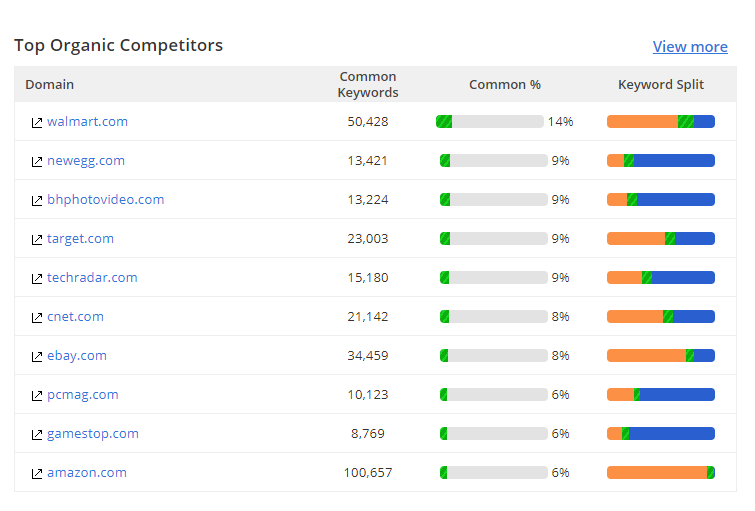The width and height of the screenshot is (755, 511).
Task: Click the external link icon beside walmart.com
Action: click(x=37, y=123)
